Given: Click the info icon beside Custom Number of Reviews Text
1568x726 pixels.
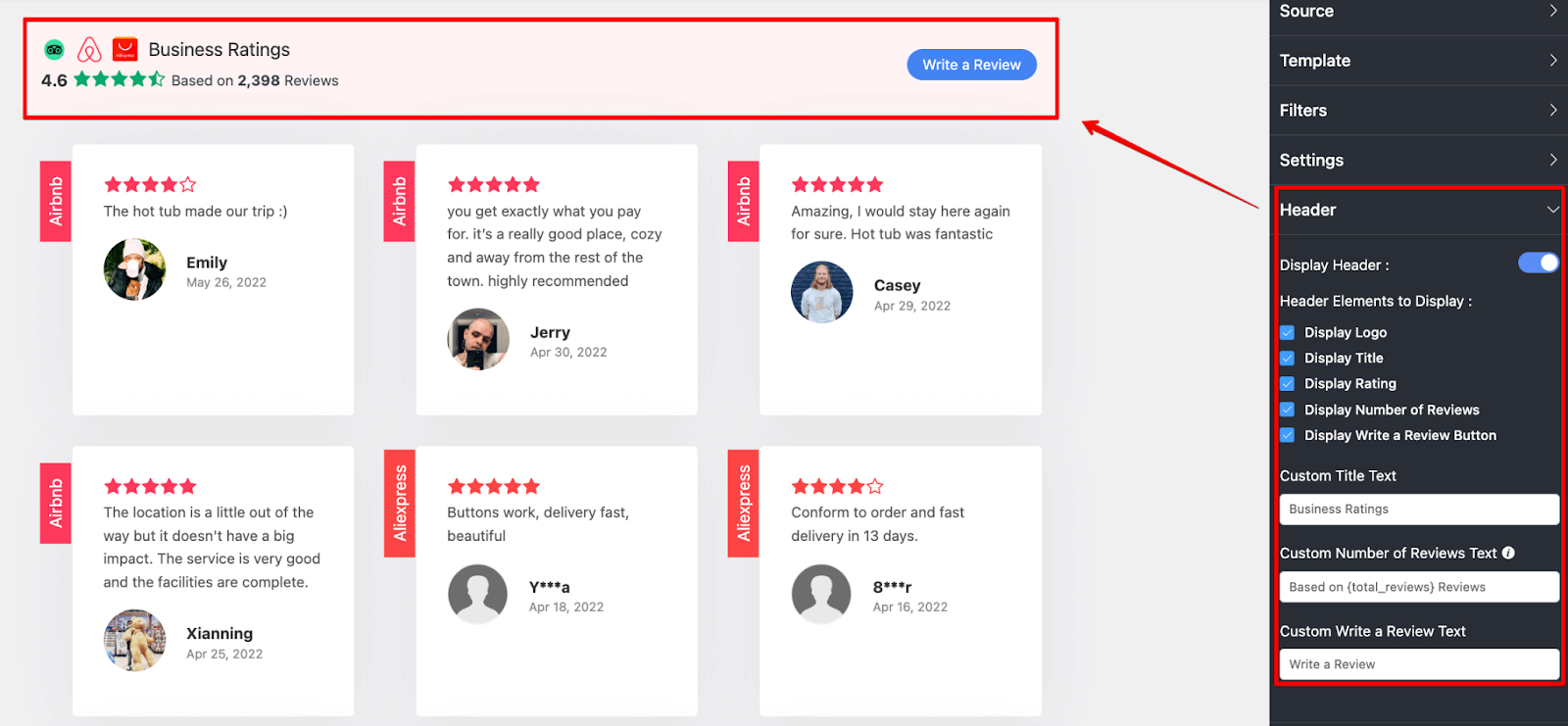Looking at the screenshot, I should pyautogui.click(x=1508, y=553).
